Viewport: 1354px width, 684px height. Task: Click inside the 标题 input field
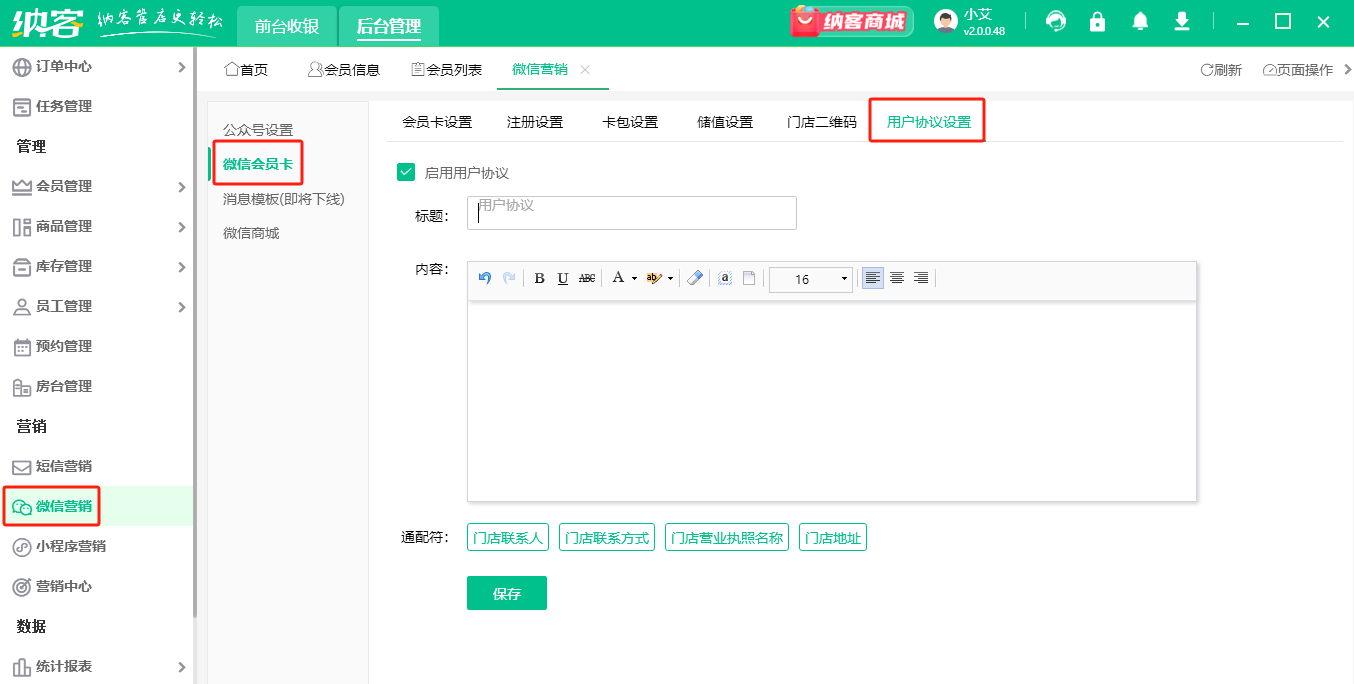point(631,212)
